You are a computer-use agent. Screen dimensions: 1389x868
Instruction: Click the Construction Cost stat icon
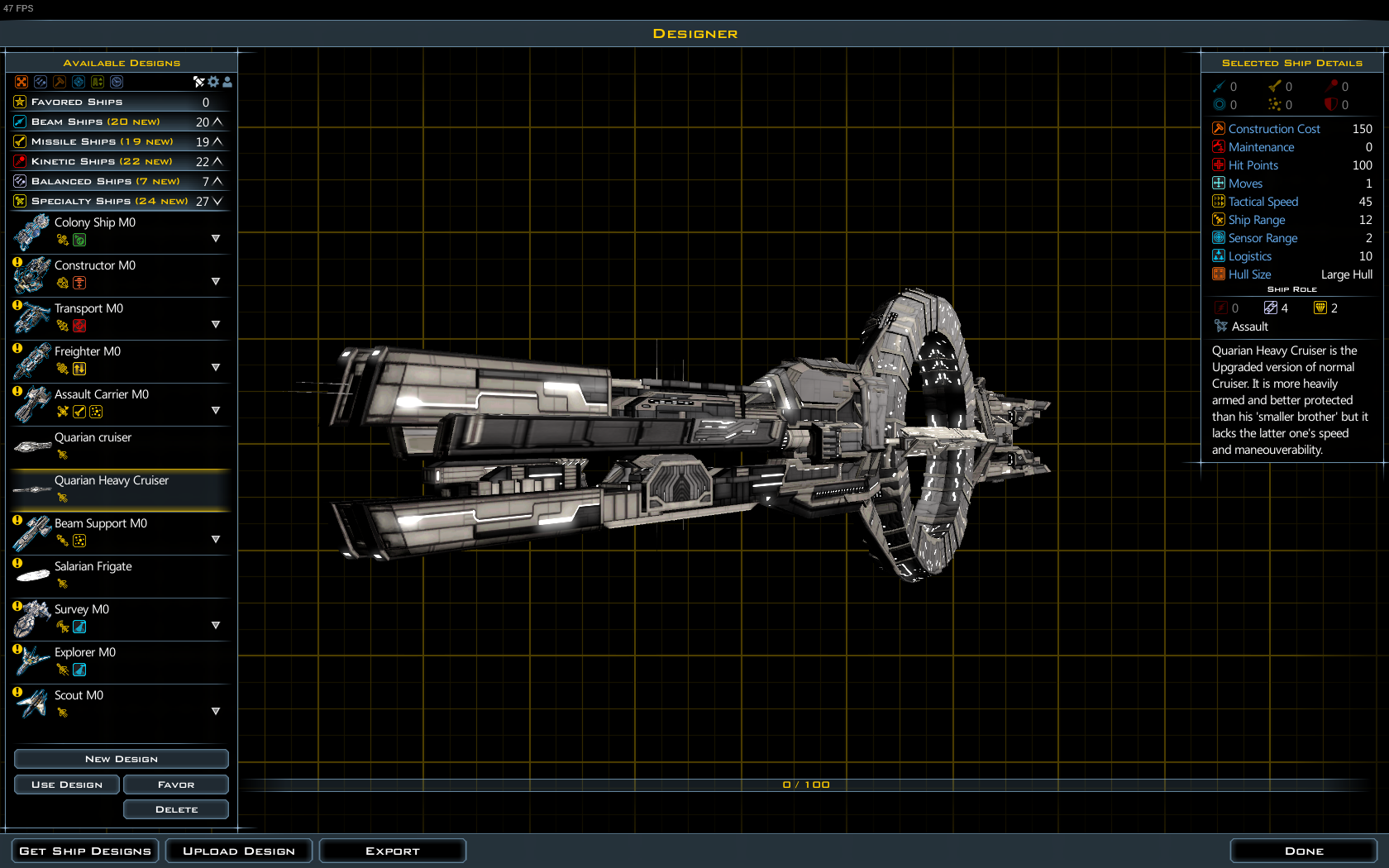(1218, 129)
